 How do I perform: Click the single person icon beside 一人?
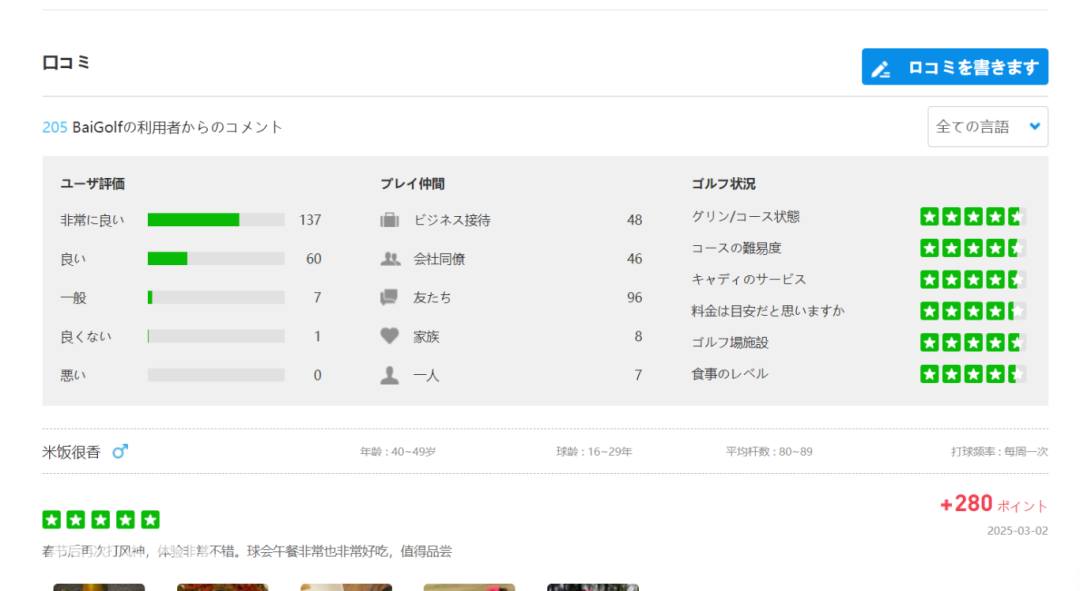click(x=389, y=376)
